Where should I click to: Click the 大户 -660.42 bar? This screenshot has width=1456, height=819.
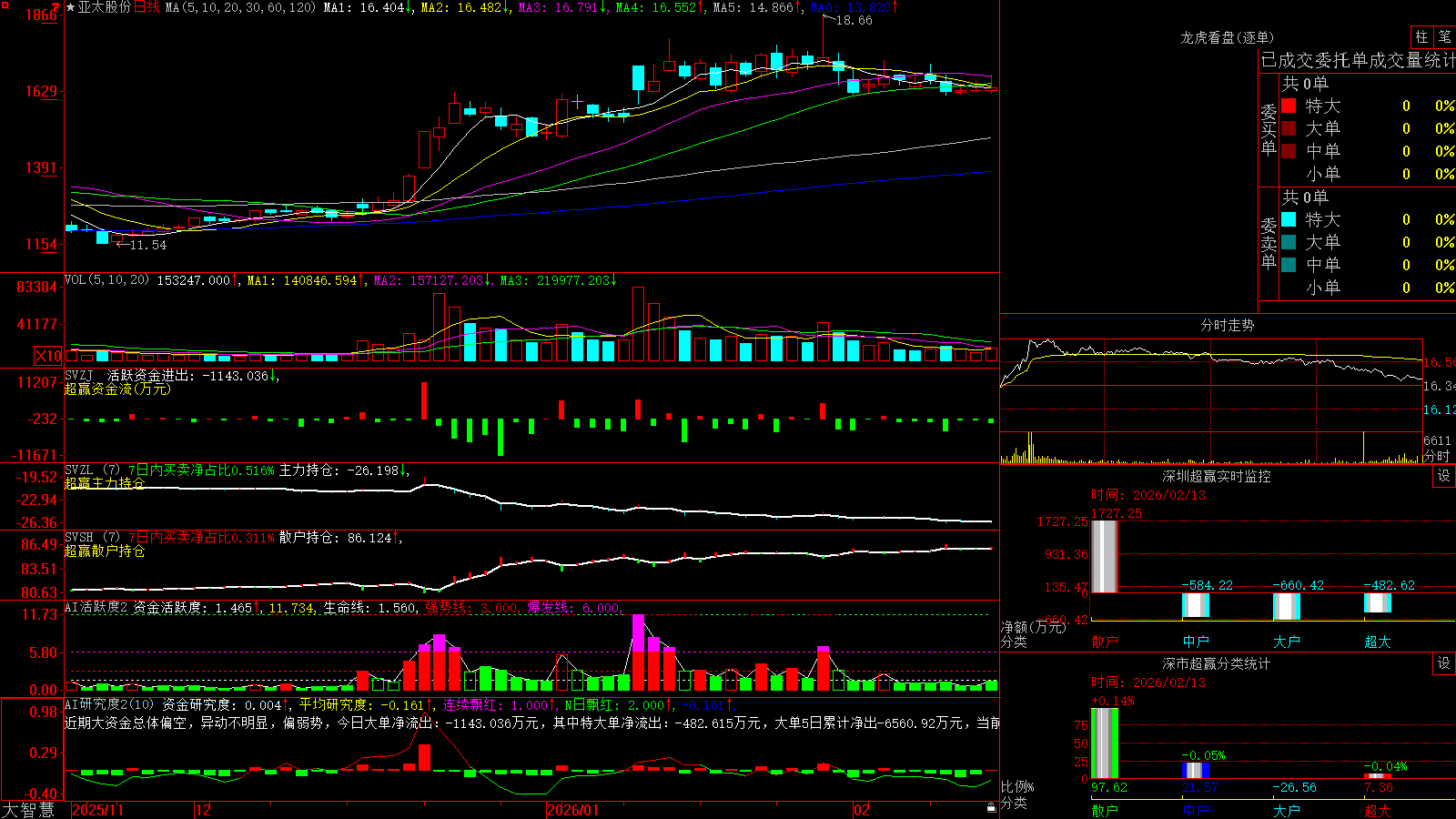pyautogui.click(x=1286, y=606)
